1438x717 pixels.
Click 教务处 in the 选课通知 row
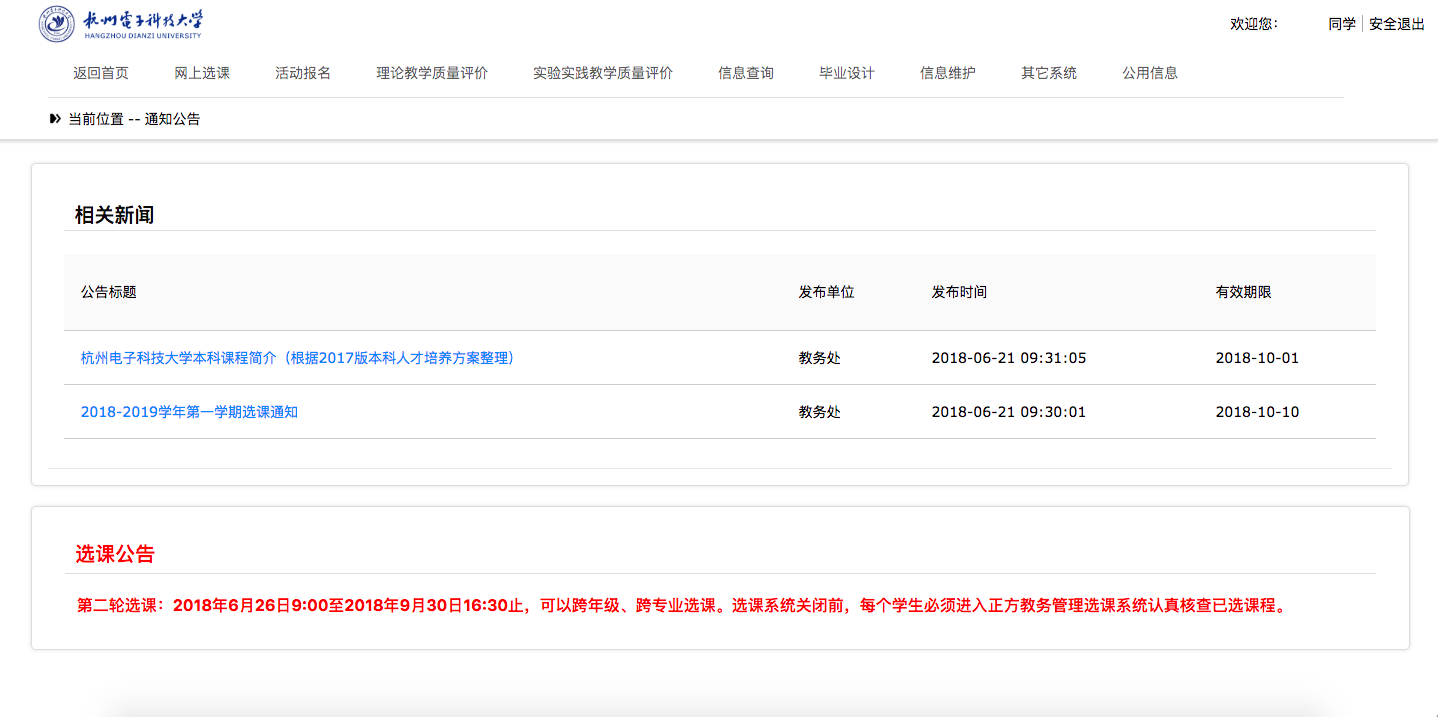pyautogui.click(x=819, y=412)
